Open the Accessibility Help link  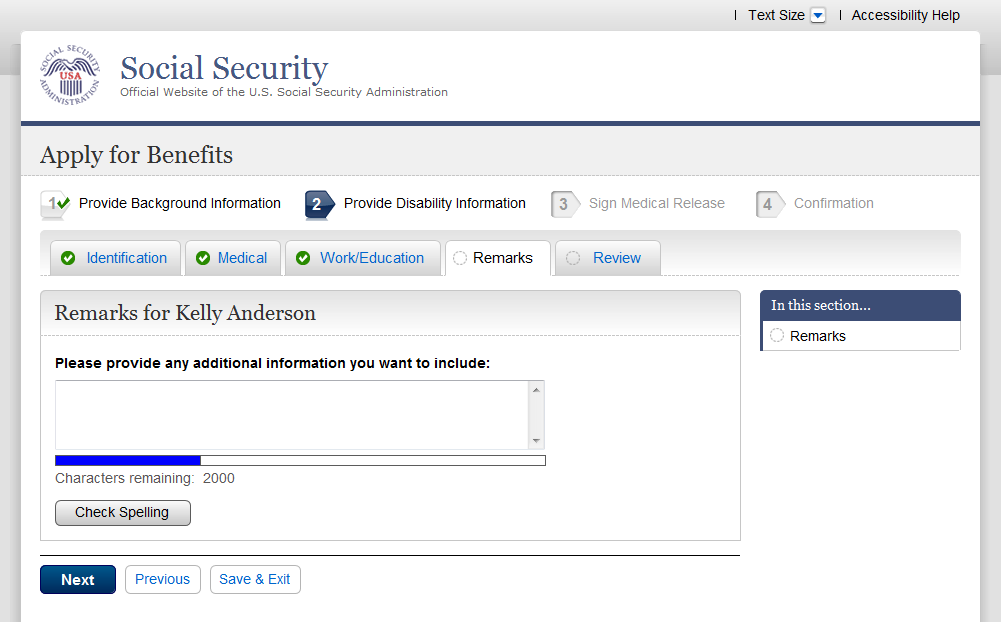[x=905, y=15]
